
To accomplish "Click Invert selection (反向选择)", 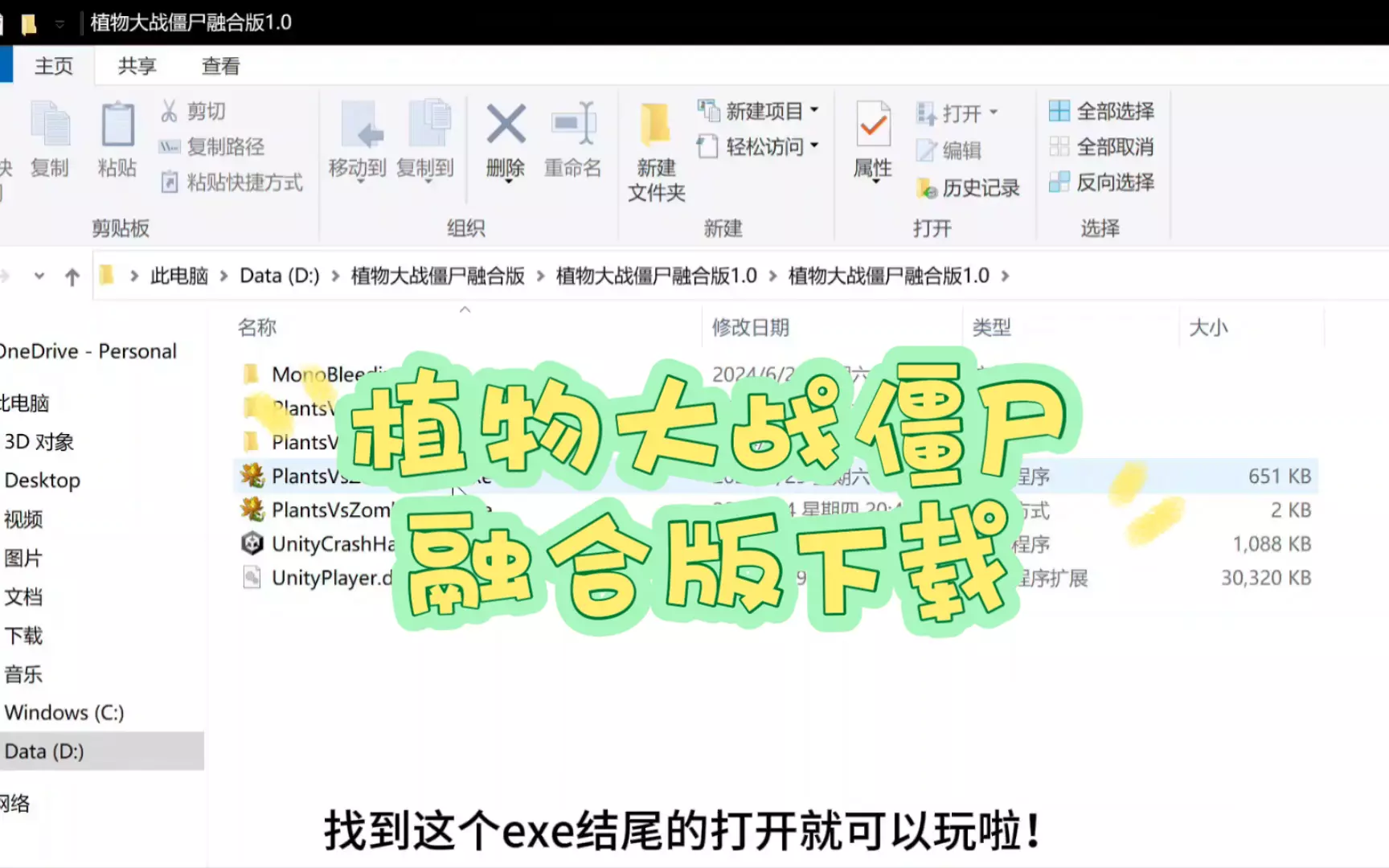I will click(1101, 182).
